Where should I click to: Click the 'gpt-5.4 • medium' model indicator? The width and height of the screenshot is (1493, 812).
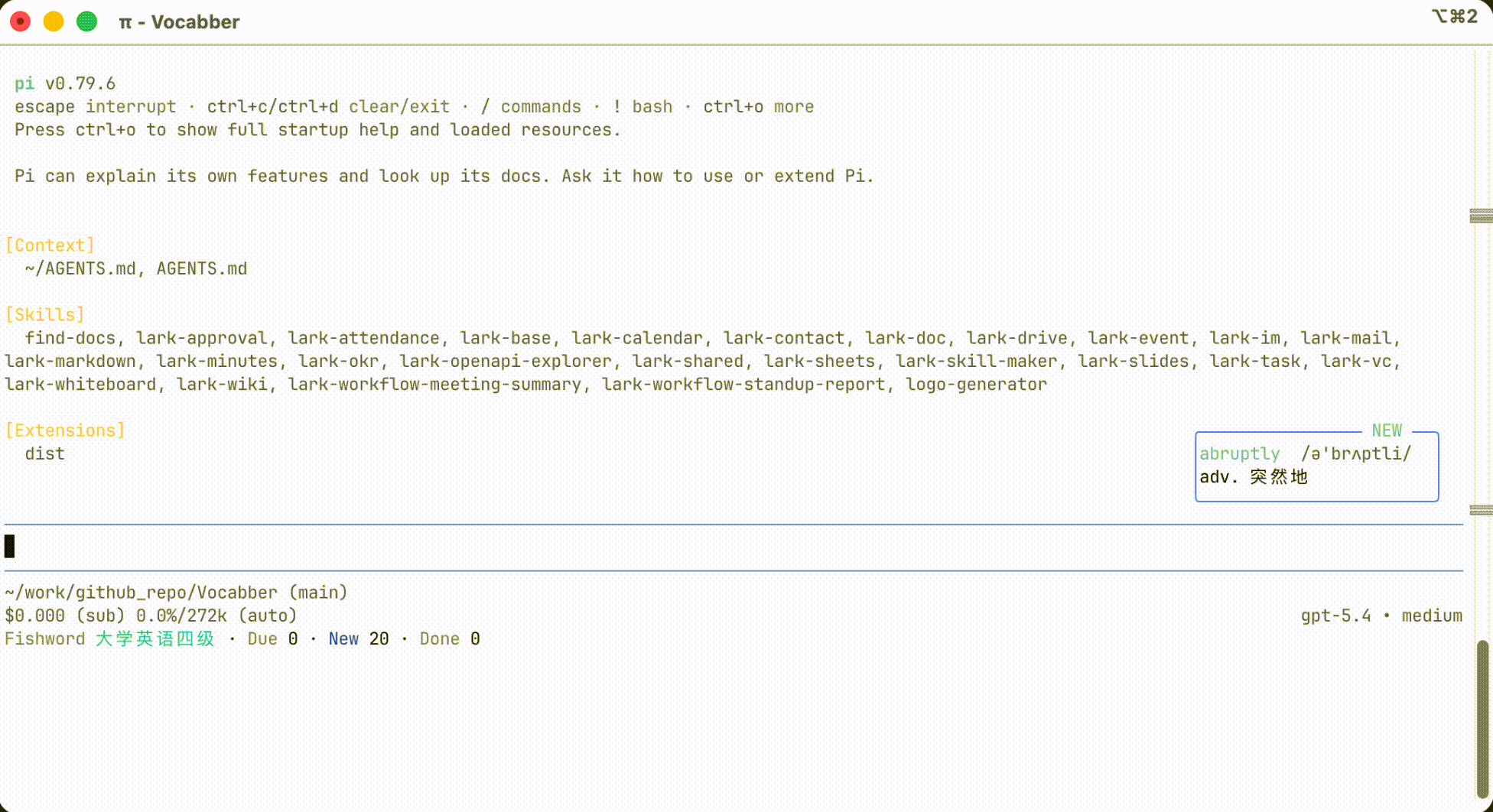click(x=1381, y=616)
